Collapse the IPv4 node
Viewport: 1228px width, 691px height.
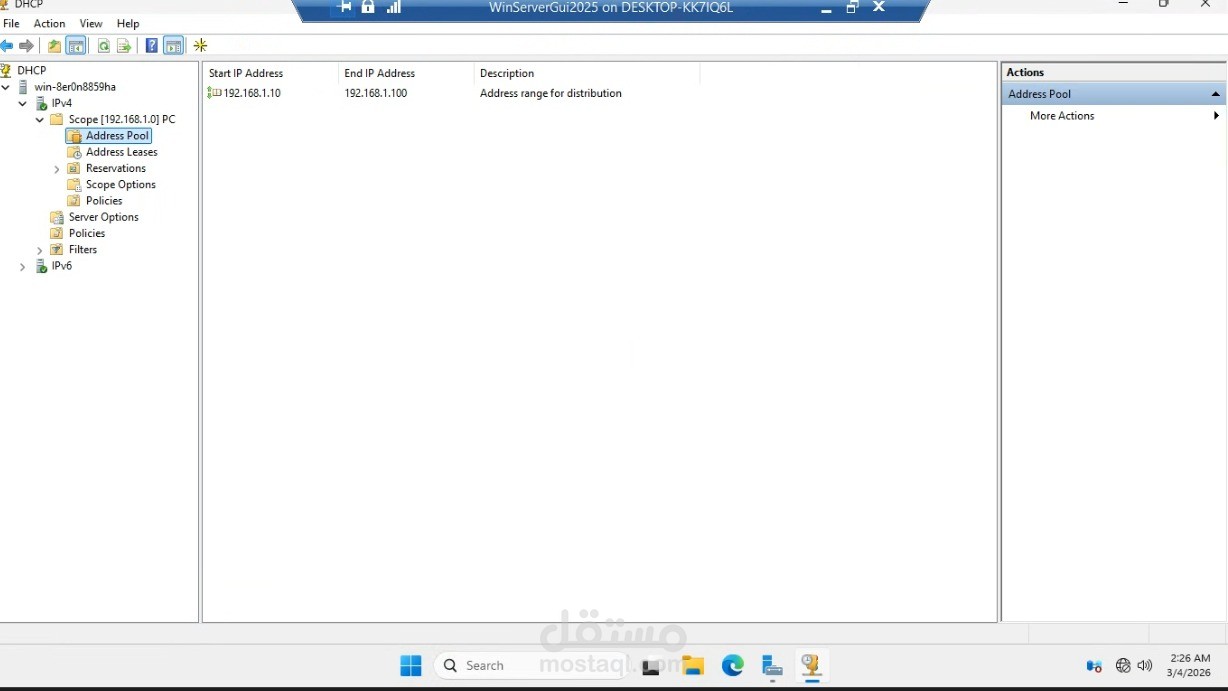pyautogui.click(x=23, y=103)
